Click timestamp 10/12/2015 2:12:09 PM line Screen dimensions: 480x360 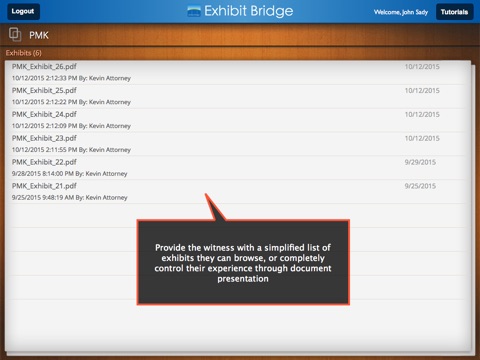point(71,126)
